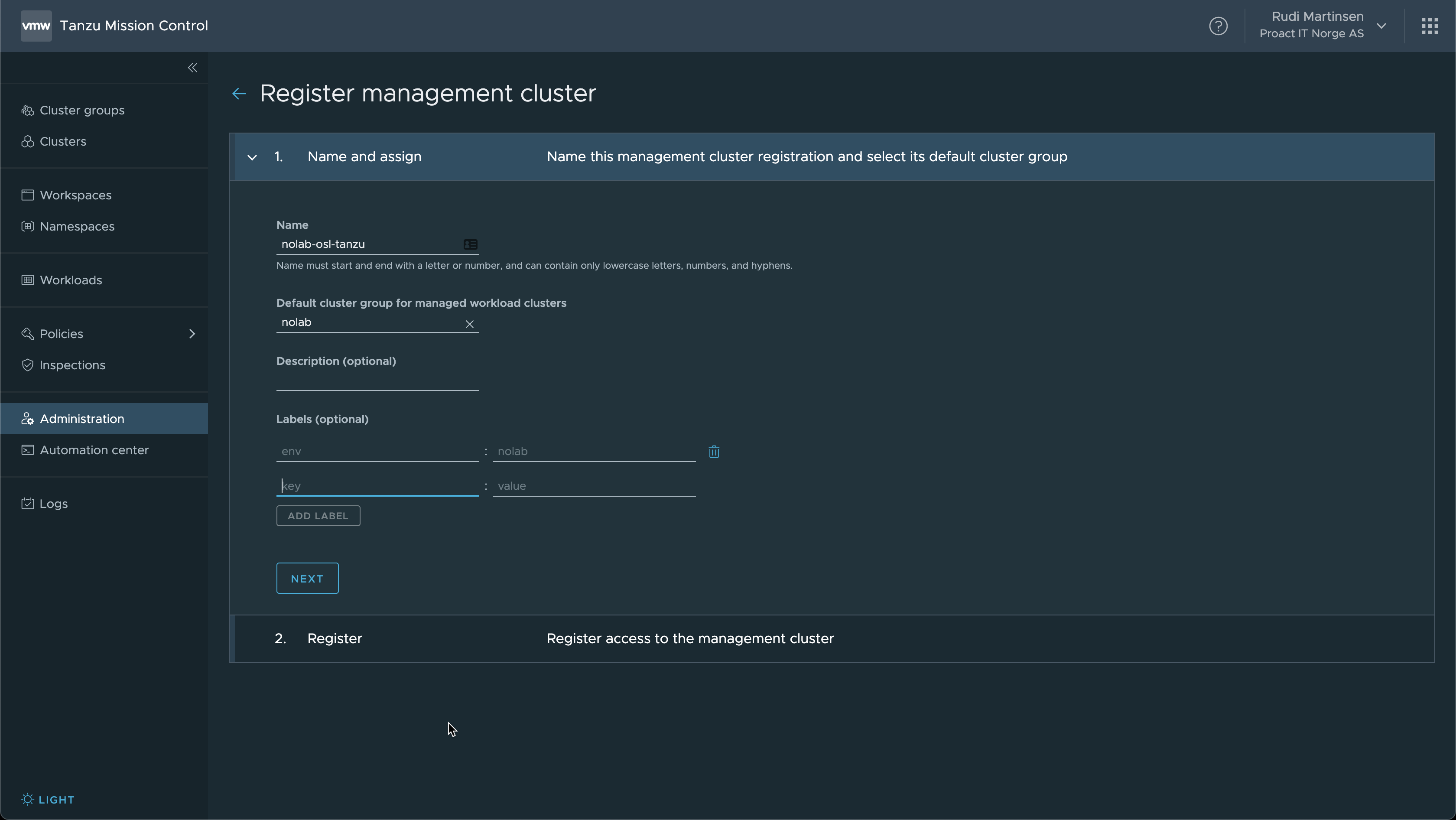Focus the Name input field

click(x=377, y=244)
